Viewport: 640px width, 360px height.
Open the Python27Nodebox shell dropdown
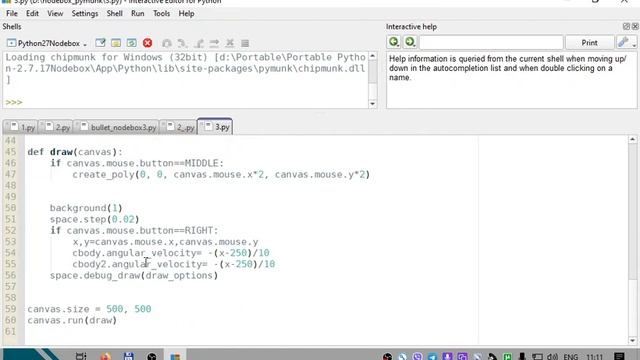47,43
